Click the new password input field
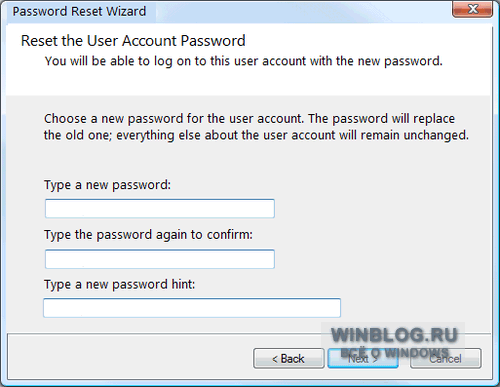Image resolution: width=500 pixels, height=387 pixels. tap(160, 209)
